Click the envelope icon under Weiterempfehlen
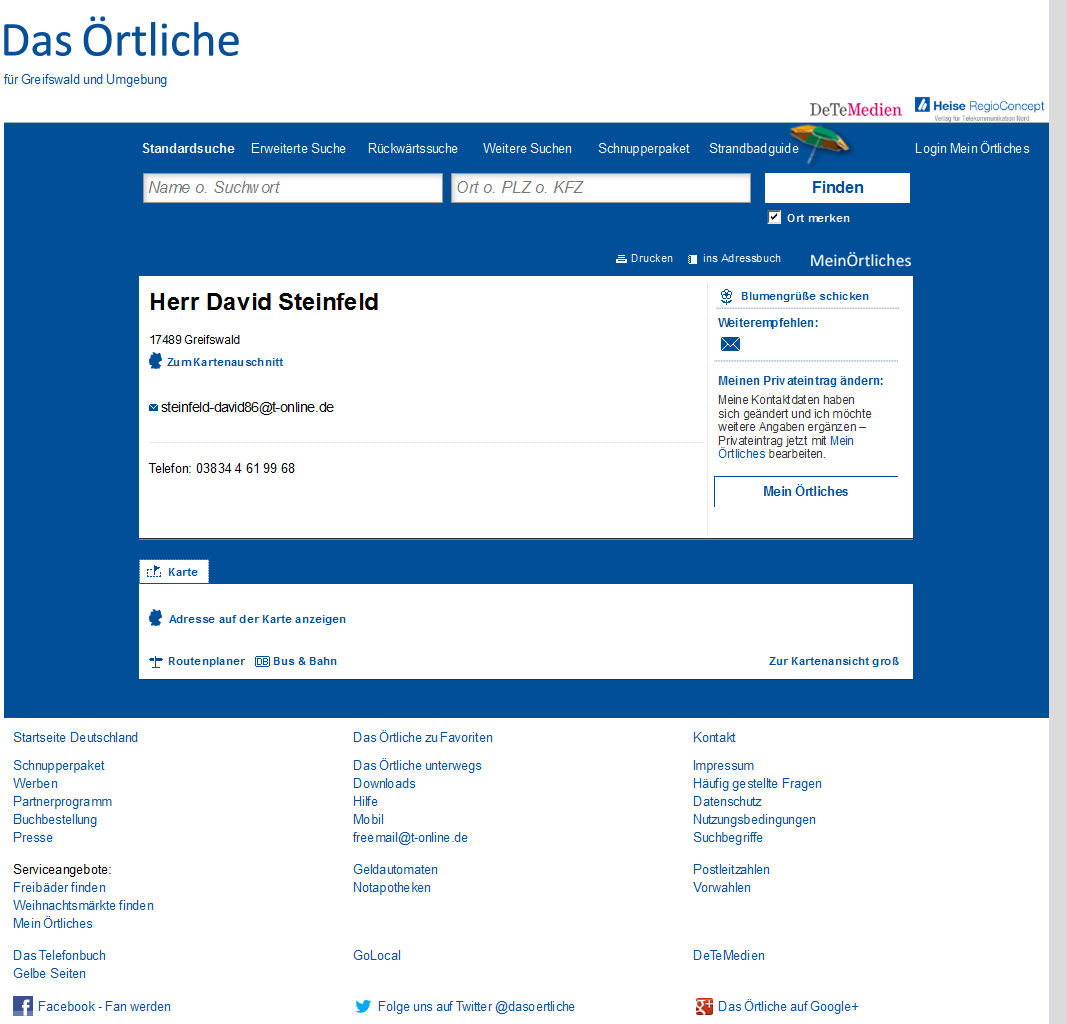This screenshot has width=1067, height=1024. [x=730, y=344]
